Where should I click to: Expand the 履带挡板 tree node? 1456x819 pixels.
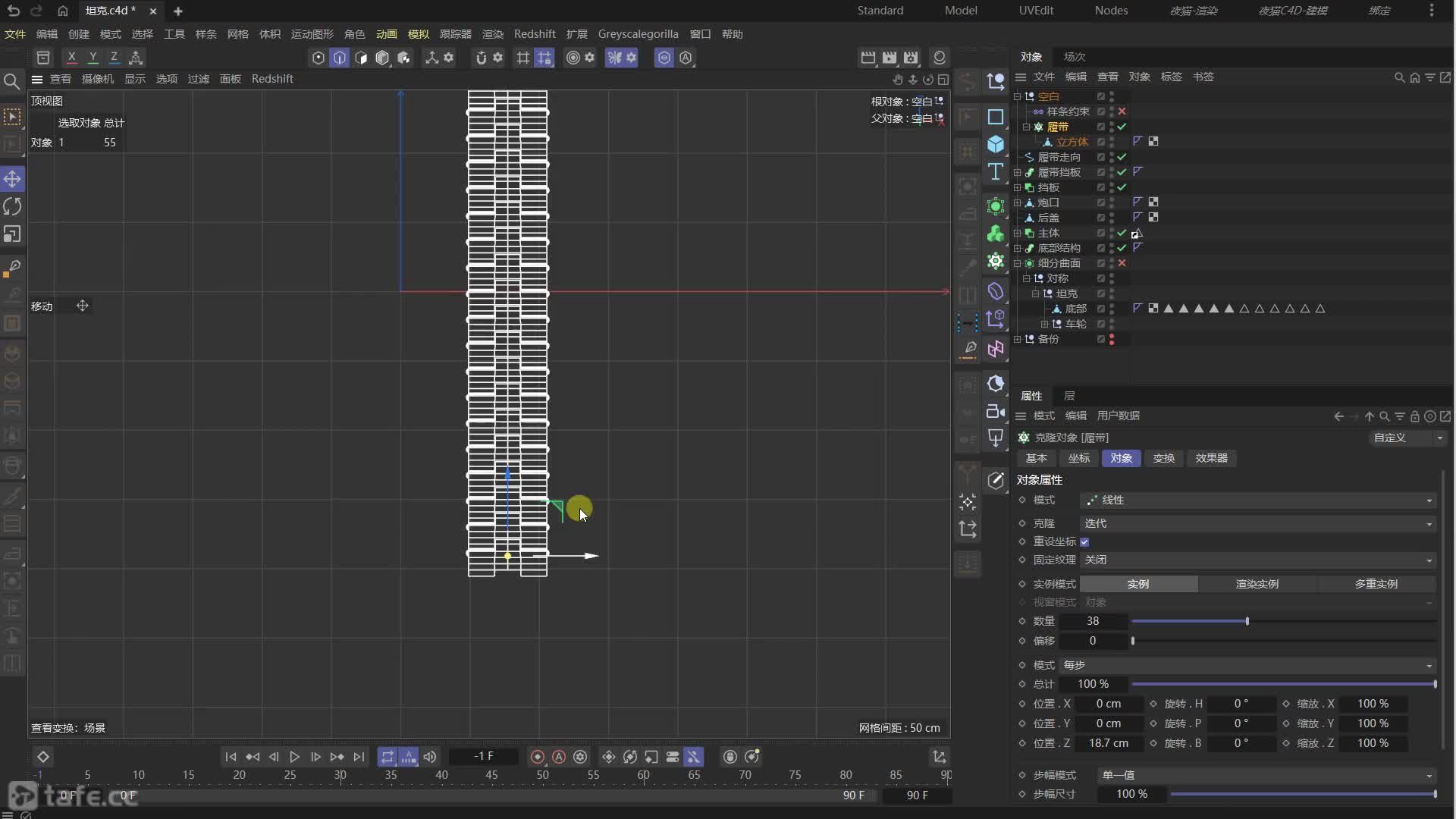[x=1018, y=172]
